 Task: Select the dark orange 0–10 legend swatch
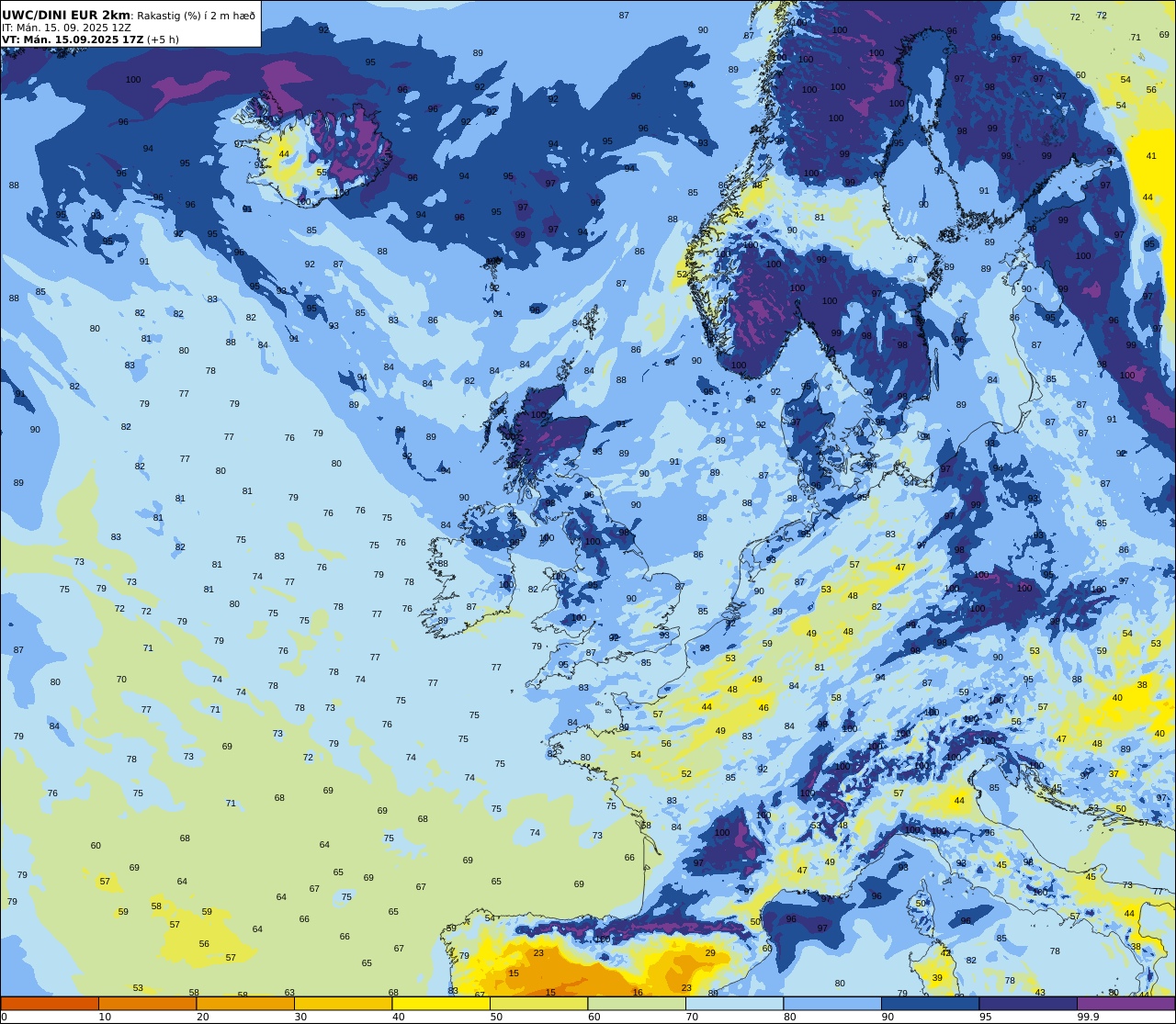coord(50,1003)
